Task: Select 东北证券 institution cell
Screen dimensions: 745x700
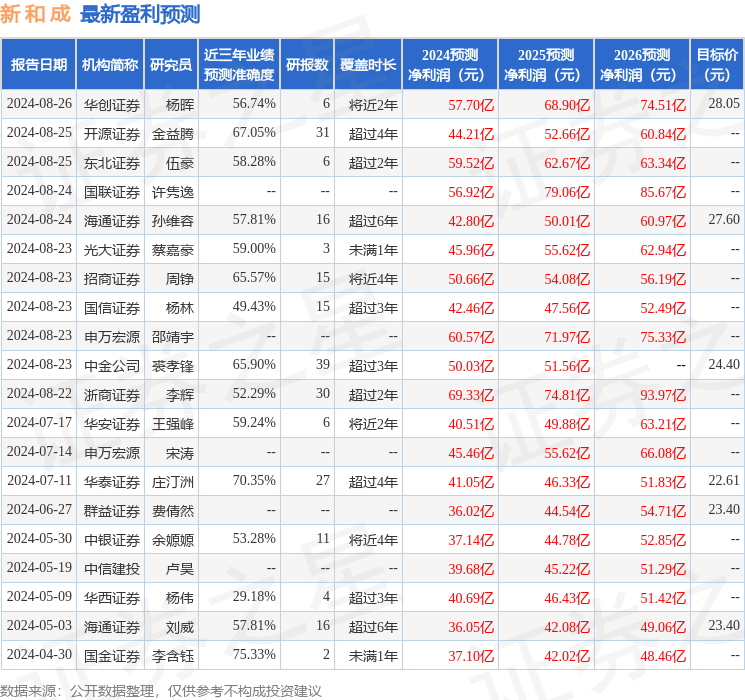Action: 112,163
